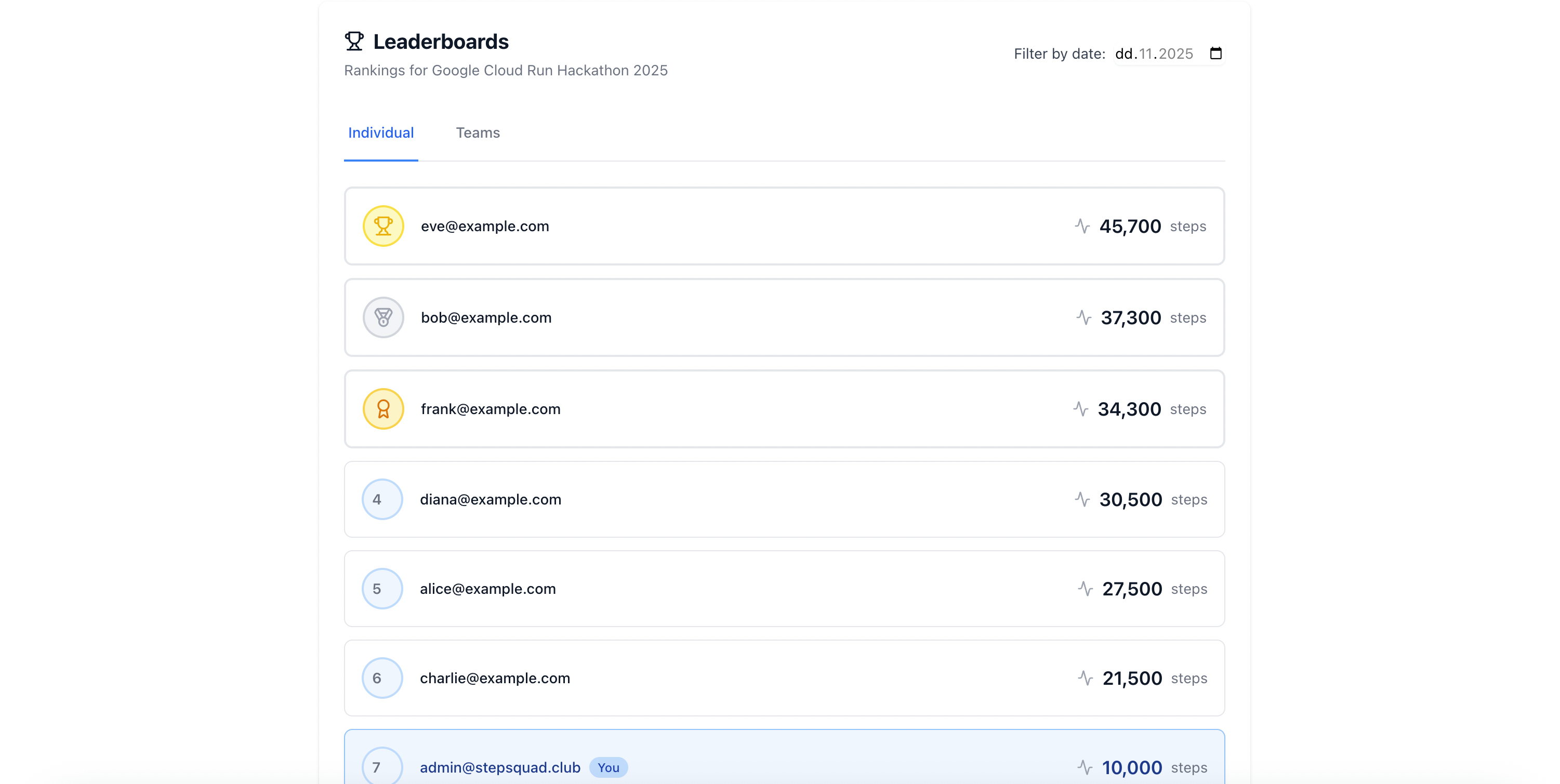
Task: Select the year 2025 in the date filter
Action: point(1175,54)
